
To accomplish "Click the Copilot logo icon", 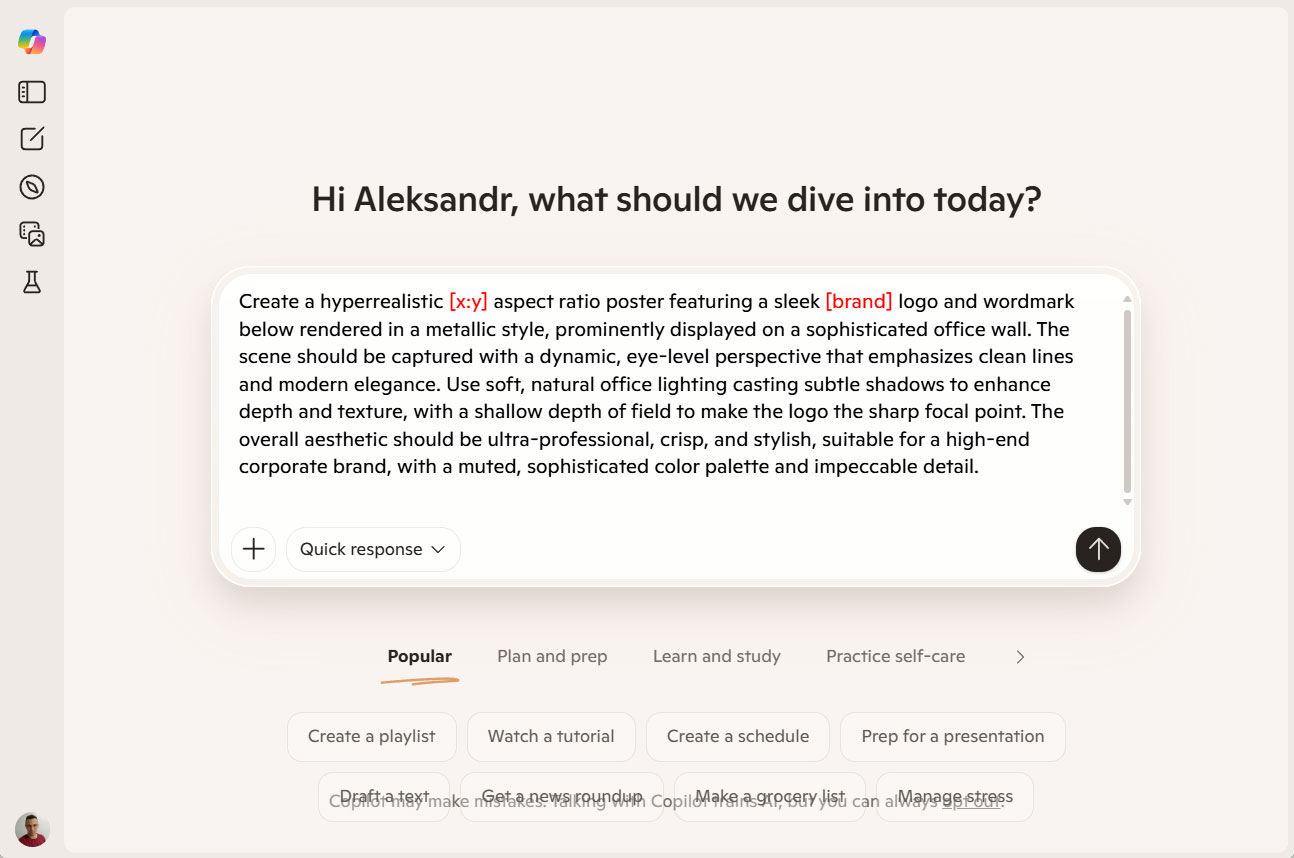I will [32, 42].
